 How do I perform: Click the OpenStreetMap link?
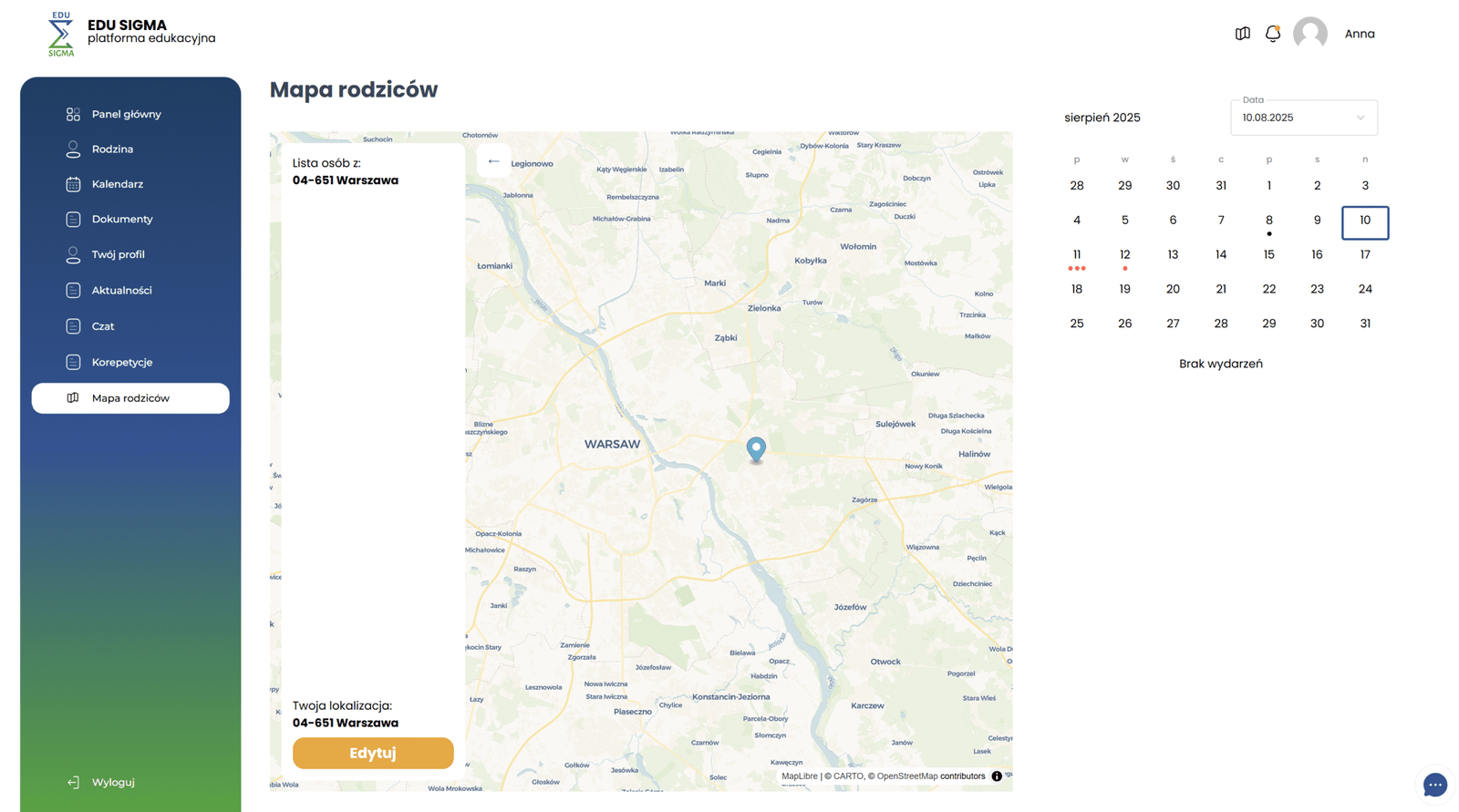906,776
